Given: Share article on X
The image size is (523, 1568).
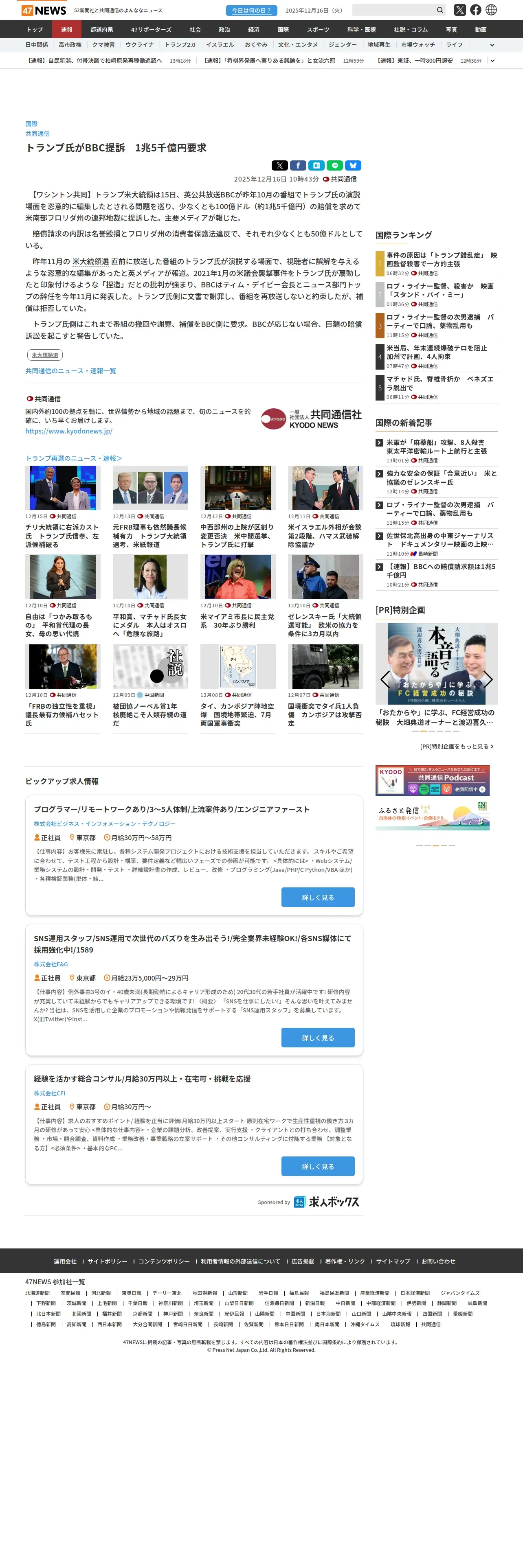Looking at the screenshot, I should tap(279, 166).
